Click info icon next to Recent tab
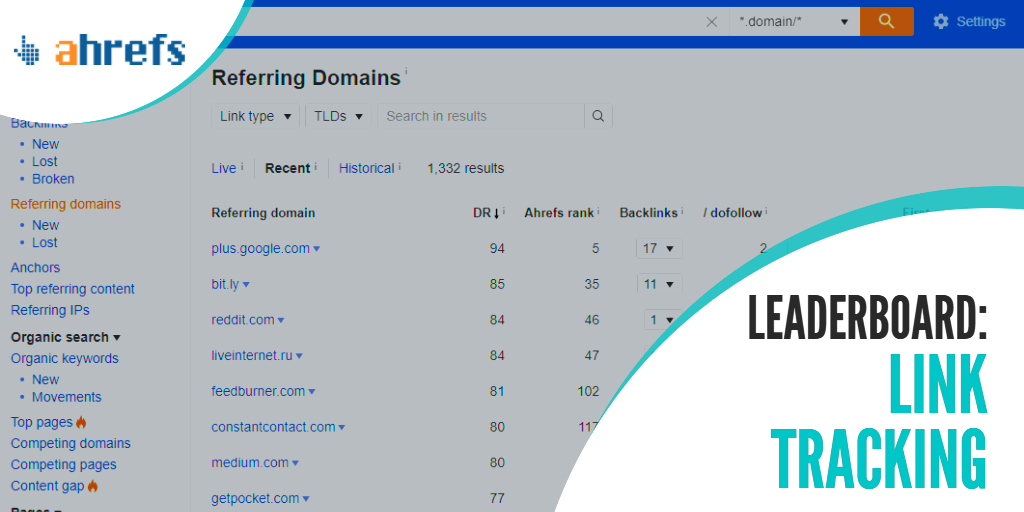The height and width of the screenshot is (512, 1024). point(315,167)
